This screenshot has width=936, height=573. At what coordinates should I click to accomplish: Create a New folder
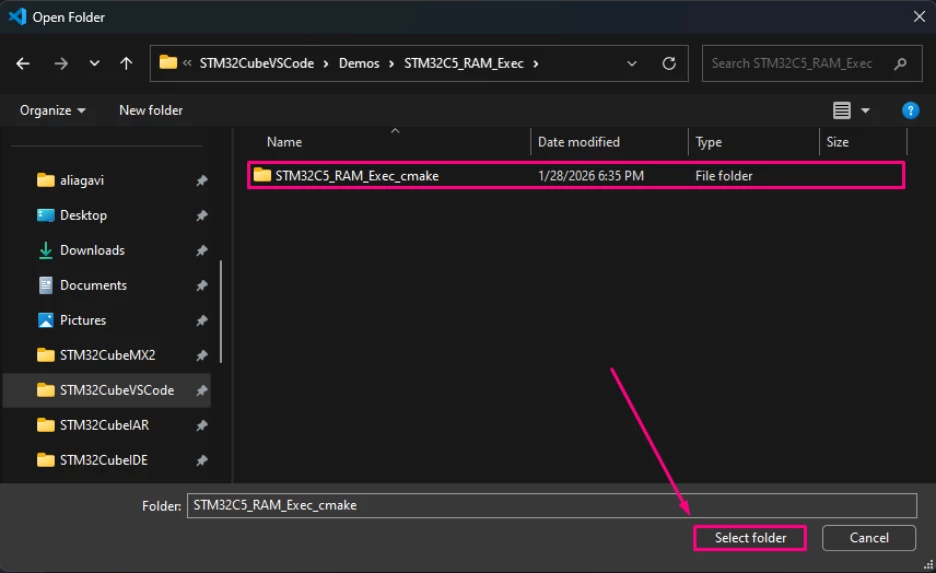coord(151,110)
